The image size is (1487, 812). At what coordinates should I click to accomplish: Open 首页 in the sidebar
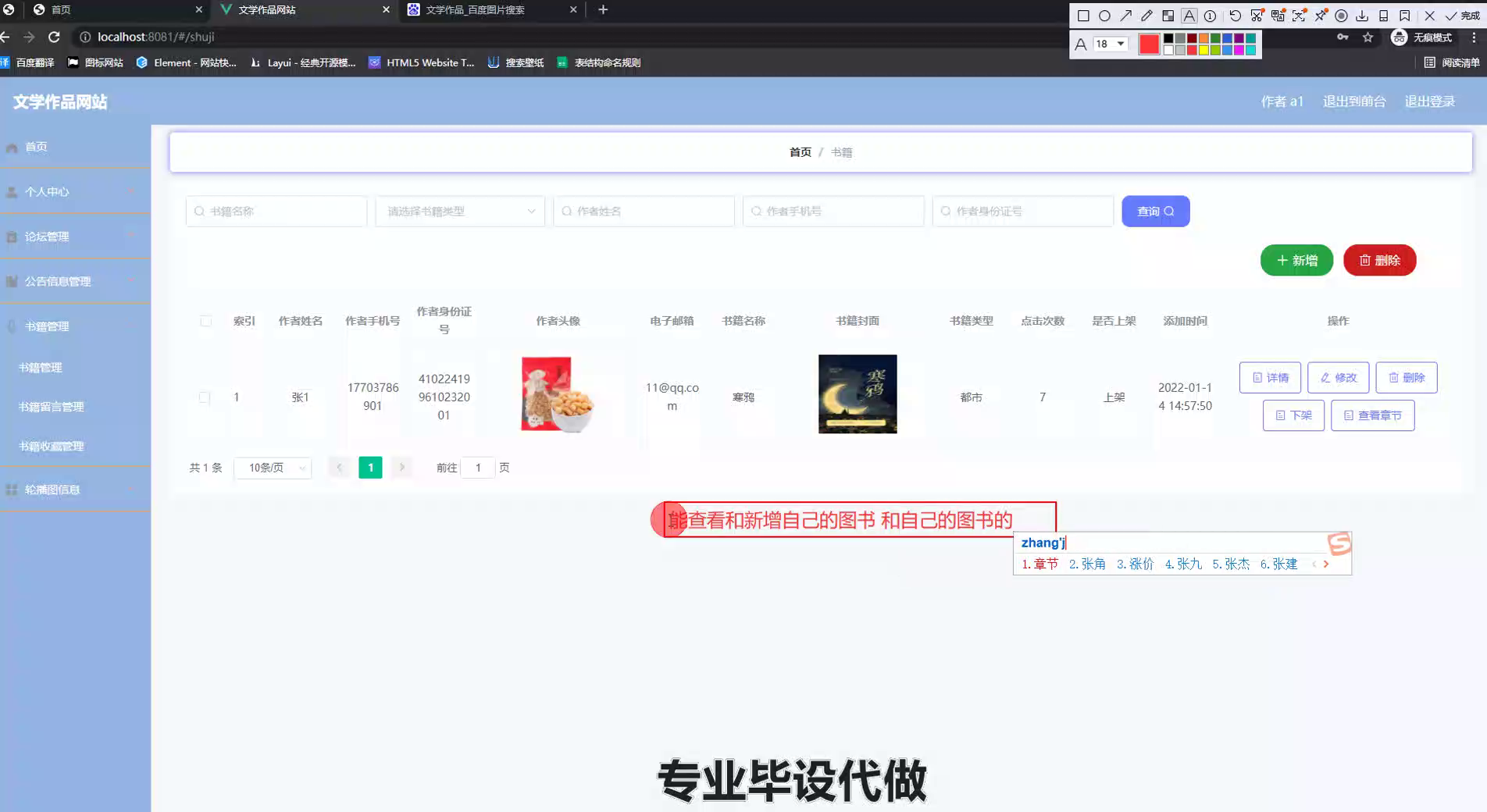(75, 147)
